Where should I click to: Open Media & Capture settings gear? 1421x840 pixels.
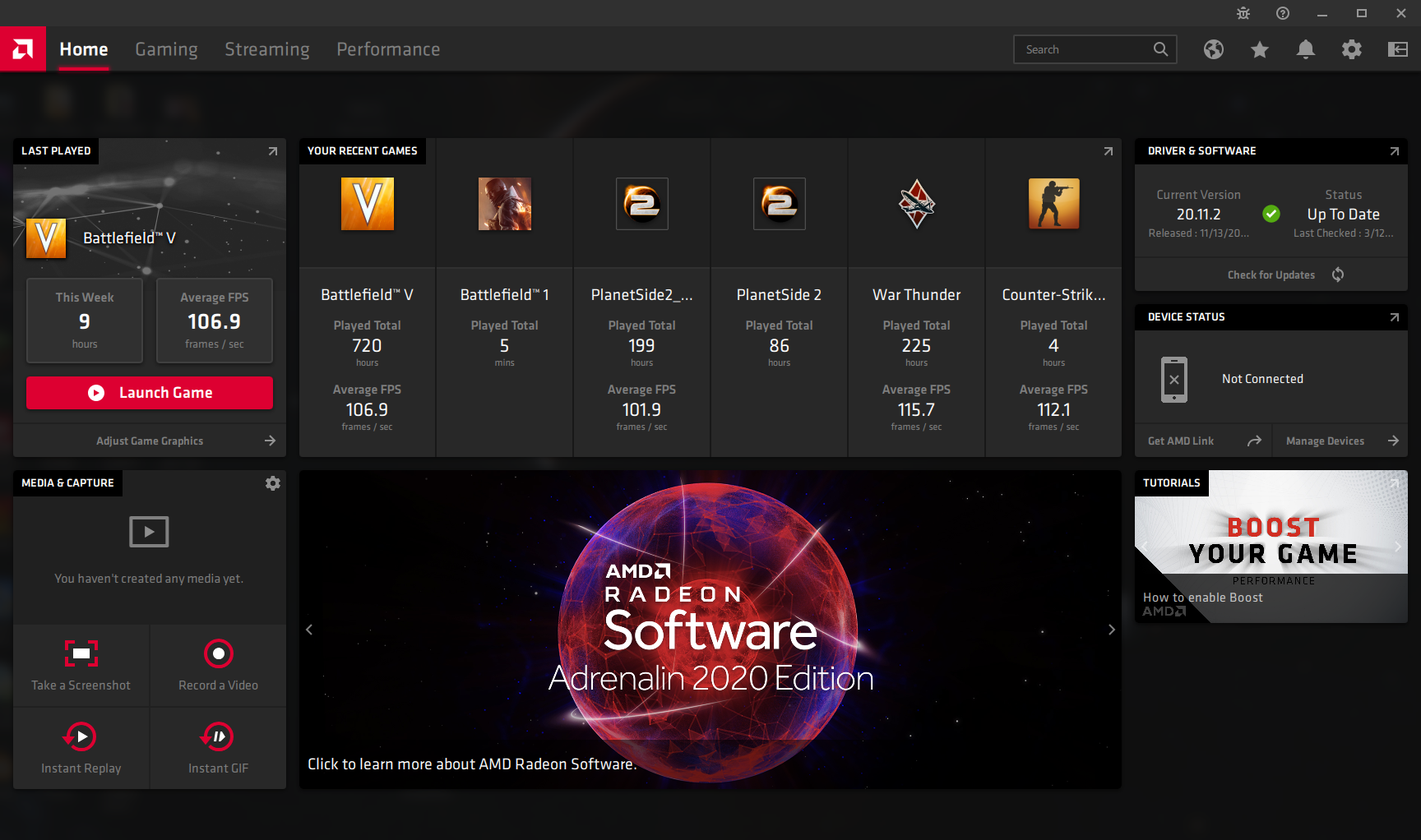(273, 483)
